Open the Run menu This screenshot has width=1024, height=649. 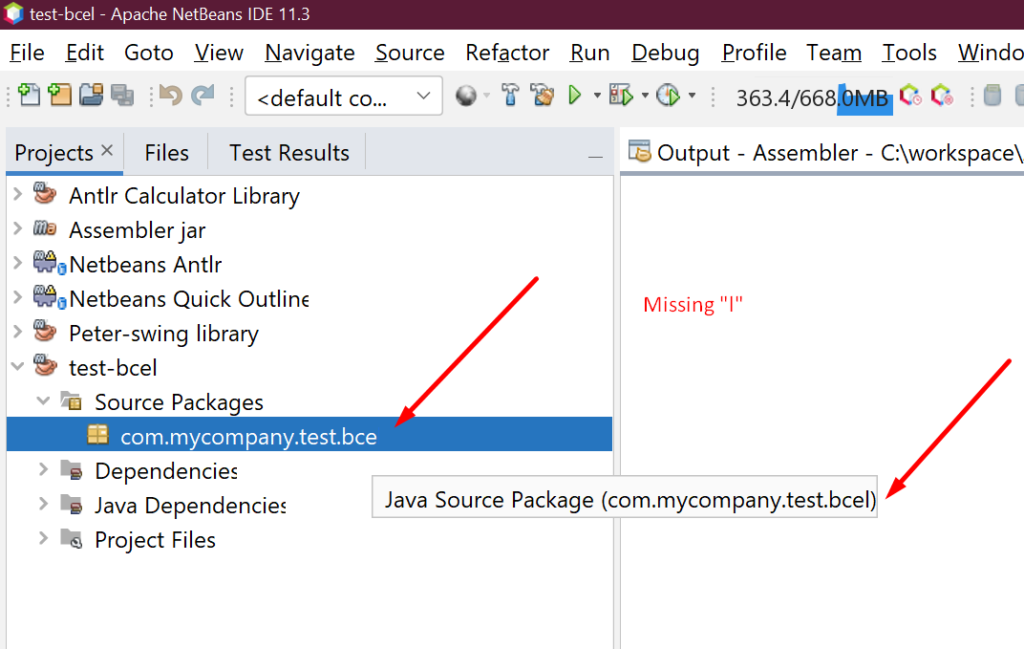pyautogui.click(x=590, y=52)
